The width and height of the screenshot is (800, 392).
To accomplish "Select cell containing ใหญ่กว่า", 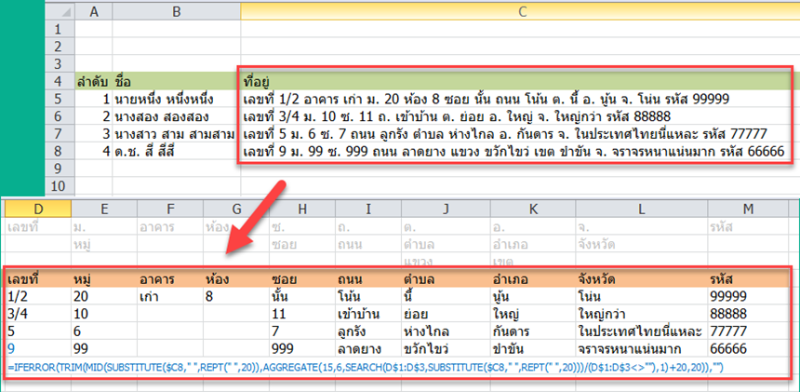I will pos(641,313).
